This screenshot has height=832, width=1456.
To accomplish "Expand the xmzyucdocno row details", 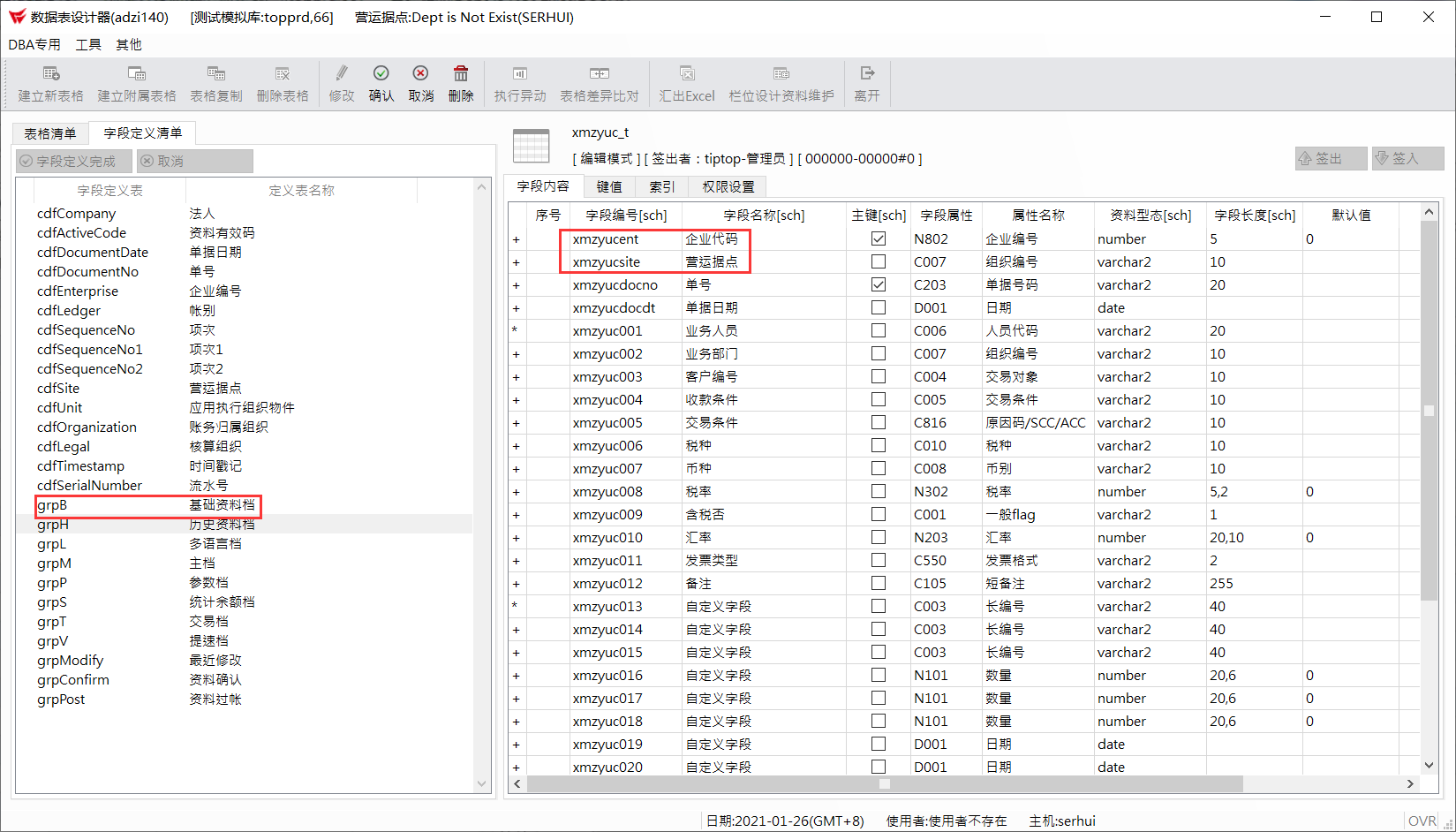I will tap(516, 284).
